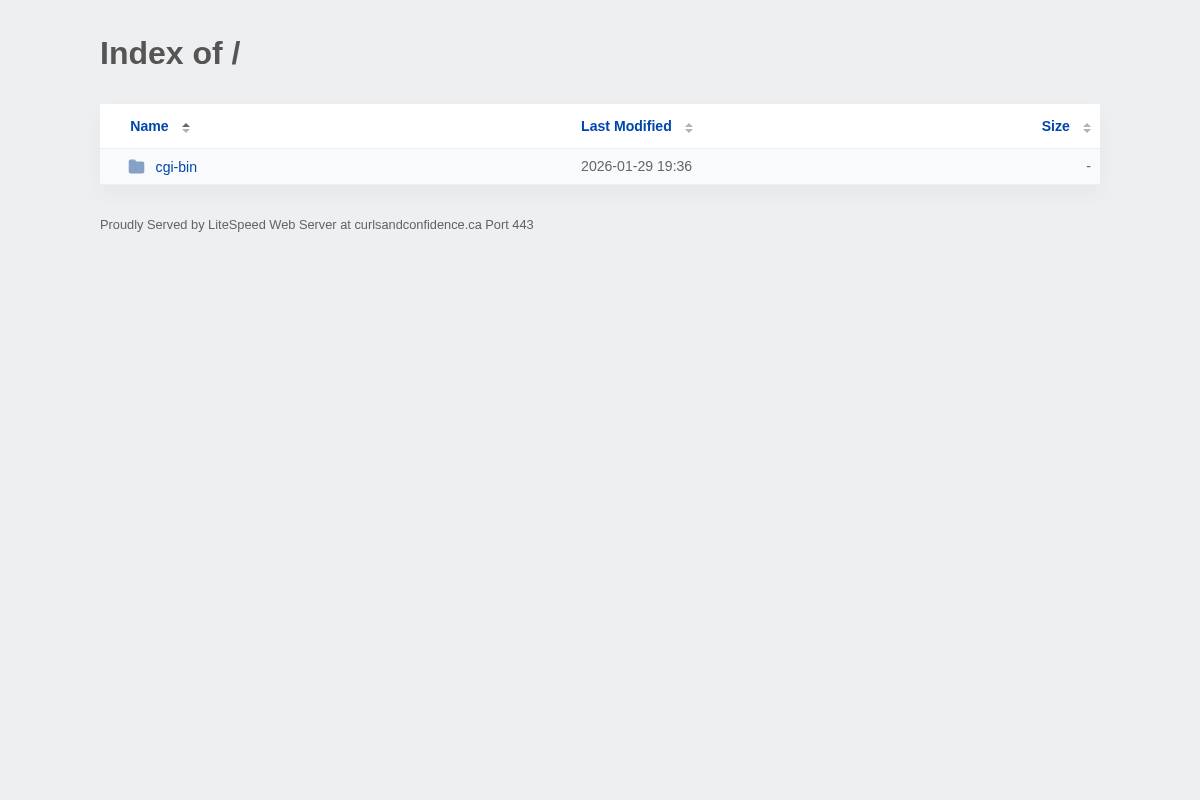This screenshot has width=1200, height=800.
Task: Sort the listing by Size
Action: (1055, 126)
